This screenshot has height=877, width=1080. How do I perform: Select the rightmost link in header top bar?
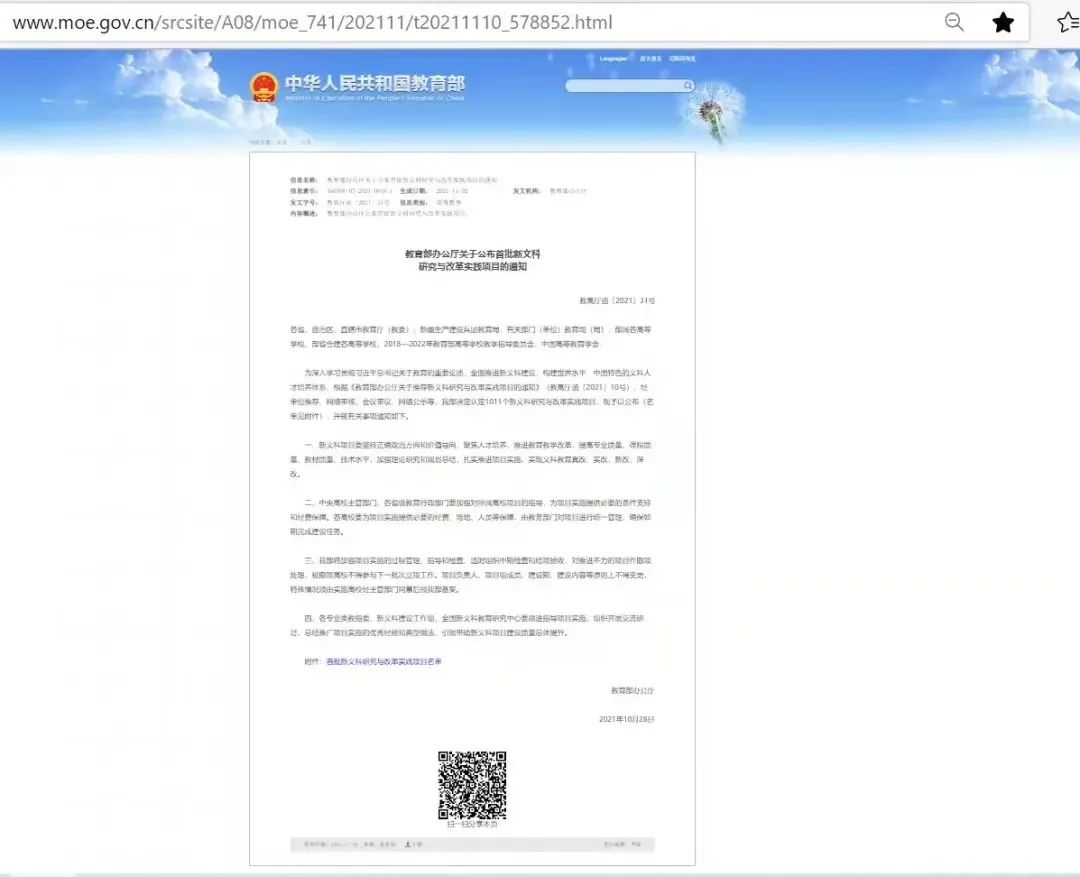(683, 59)
